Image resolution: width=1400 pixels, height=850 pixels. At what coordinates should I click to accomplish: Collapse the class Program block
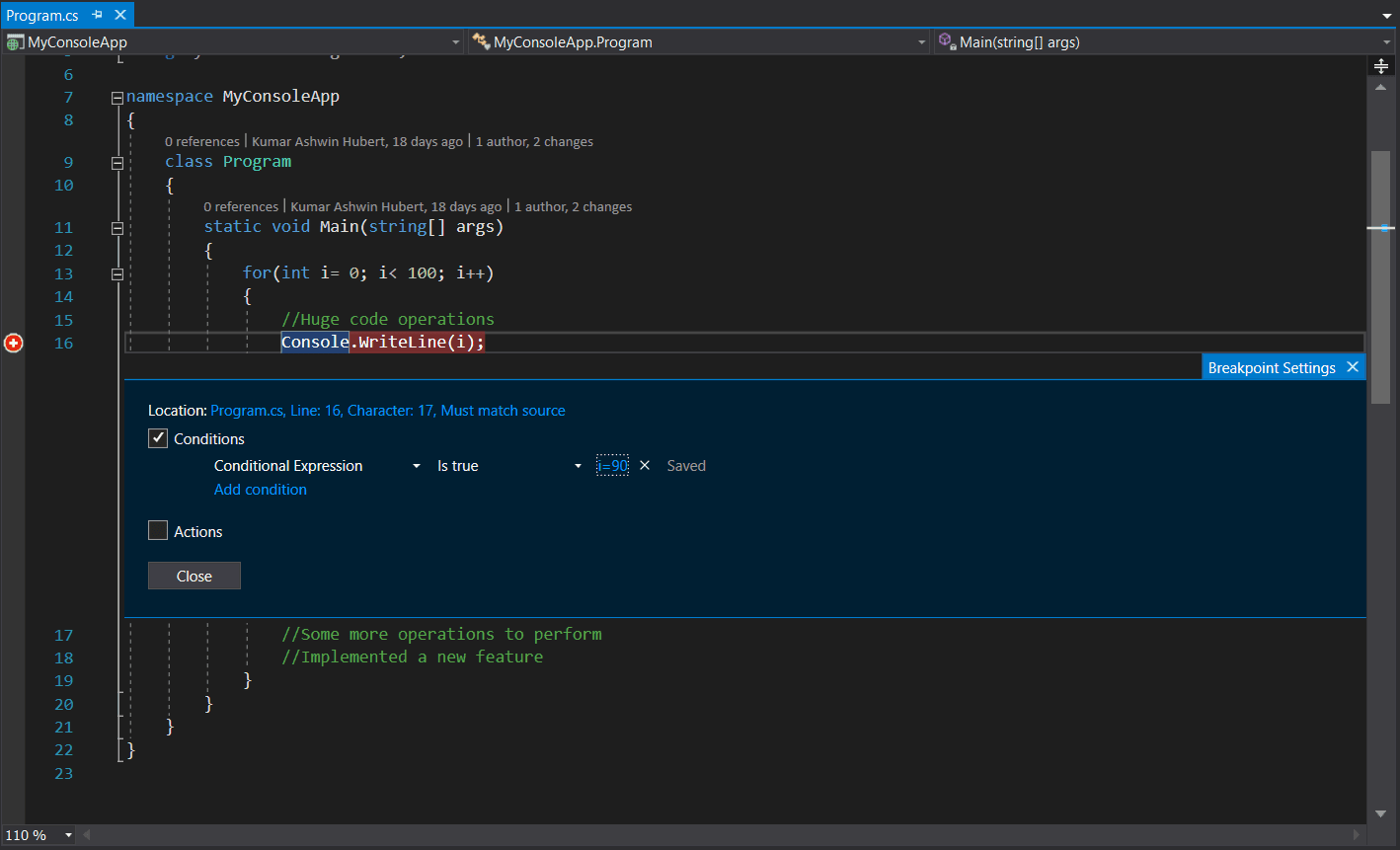117,163
